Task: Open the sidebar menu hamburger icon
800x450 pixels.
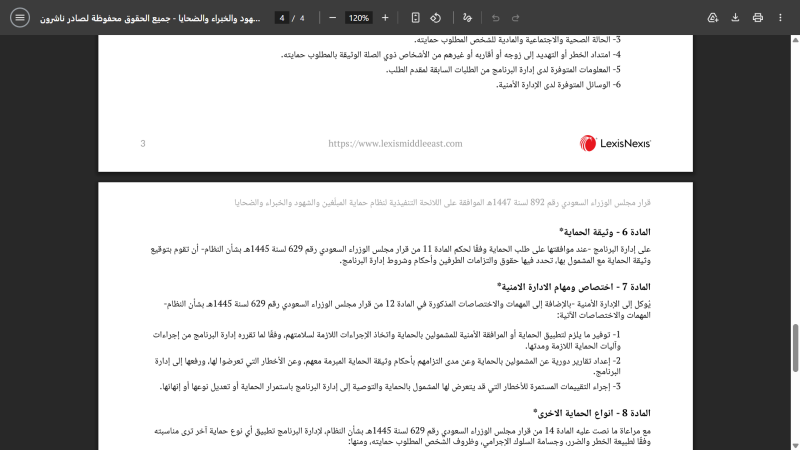Action: (19, 18)
